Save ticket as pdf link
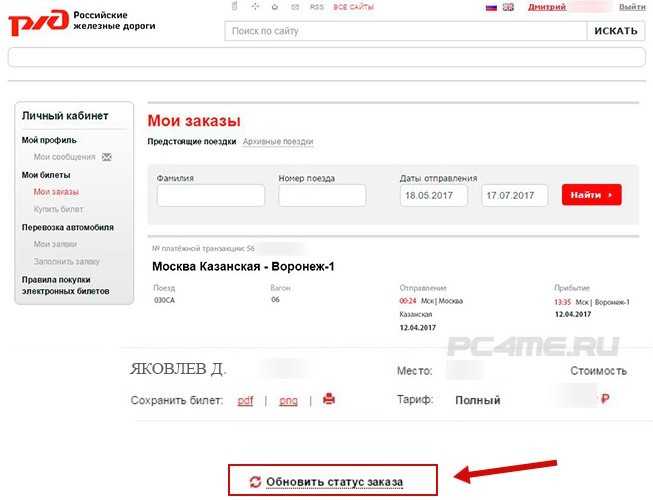This screenshot has height=500, width=653. pos(245,401)
